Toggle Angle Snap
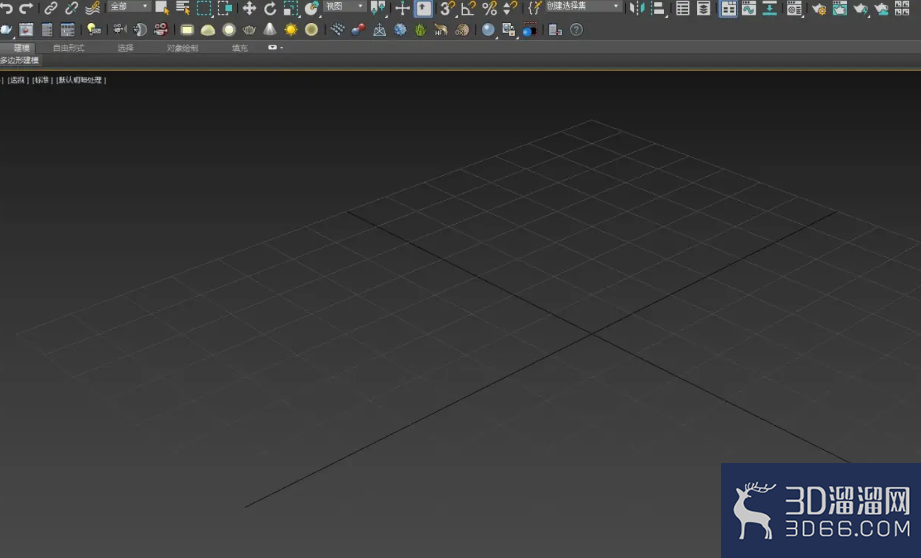Image resolution: width=921 pixels, height=558 pixels. click(x=469, y=8)
